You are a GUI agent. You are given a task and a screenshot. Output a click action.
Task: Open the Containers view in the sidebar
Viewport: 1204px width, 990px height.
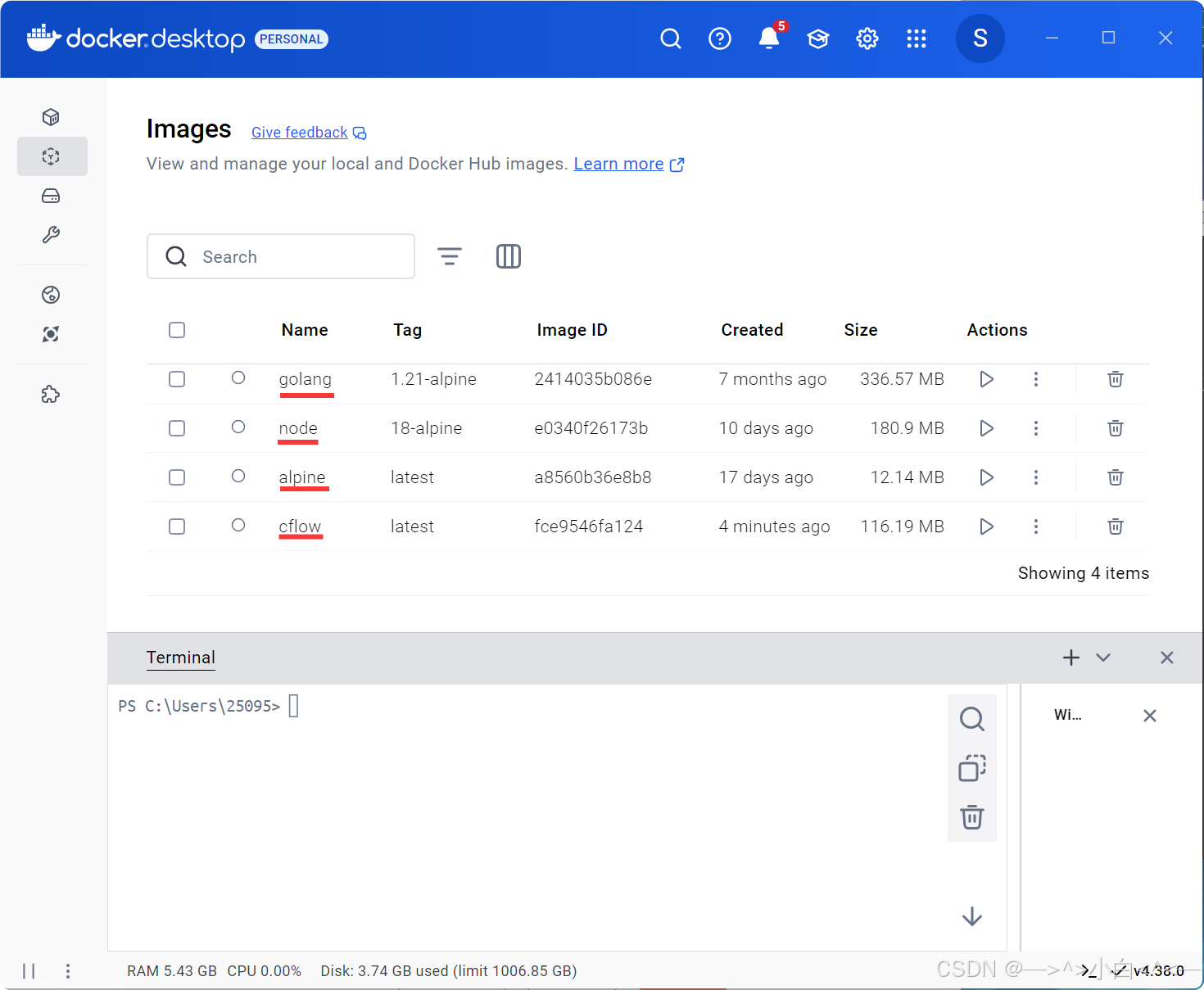coord(51,117)
